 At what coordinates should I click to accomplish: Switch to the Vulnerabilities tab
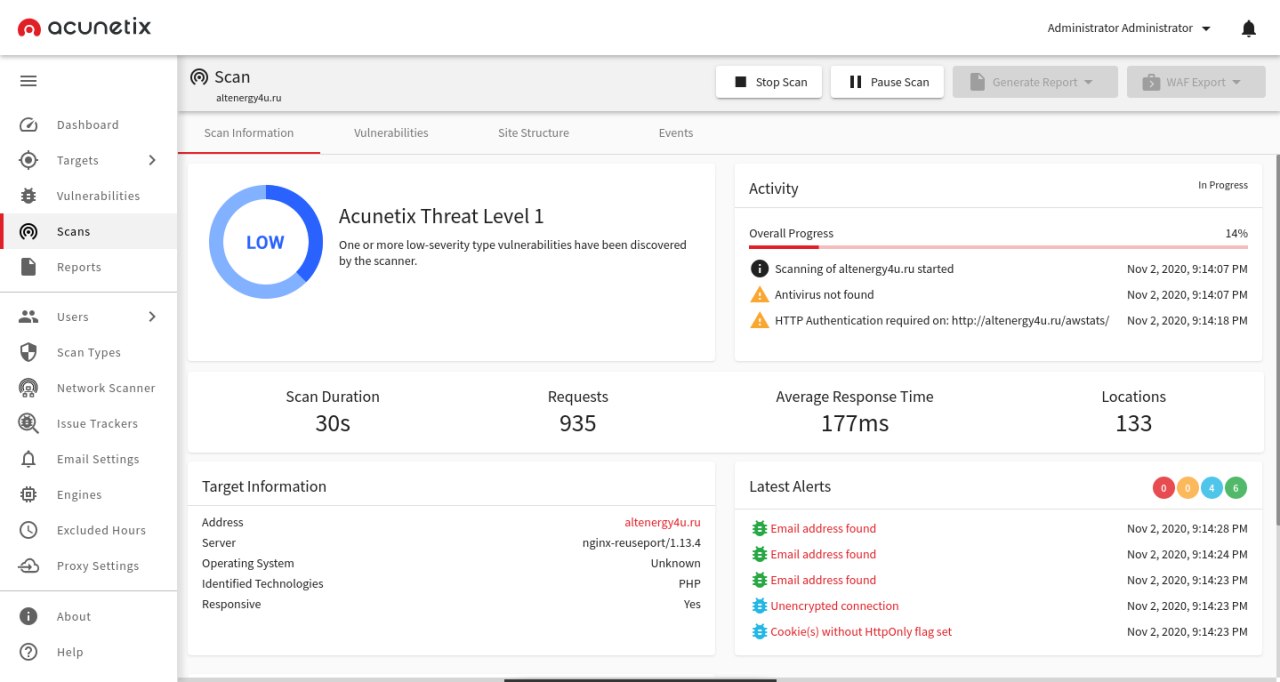tap(391, 133)
